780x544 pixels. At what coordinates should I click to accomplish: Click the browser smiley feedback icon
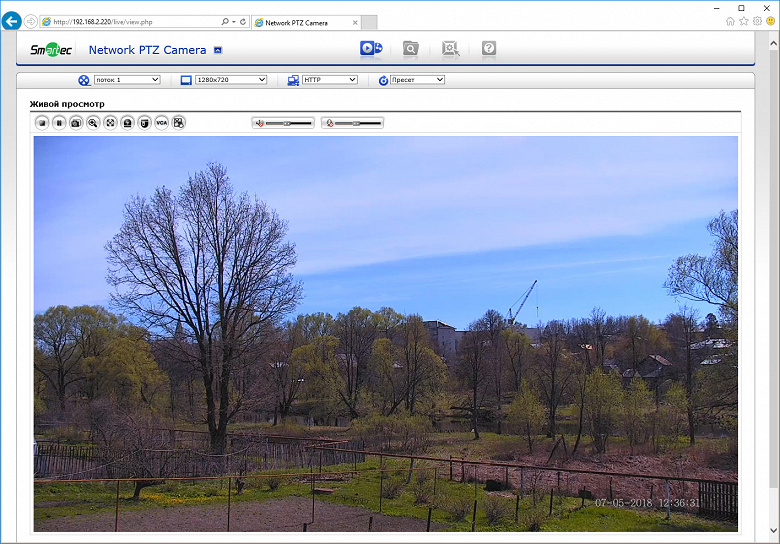tap(771, 21)
